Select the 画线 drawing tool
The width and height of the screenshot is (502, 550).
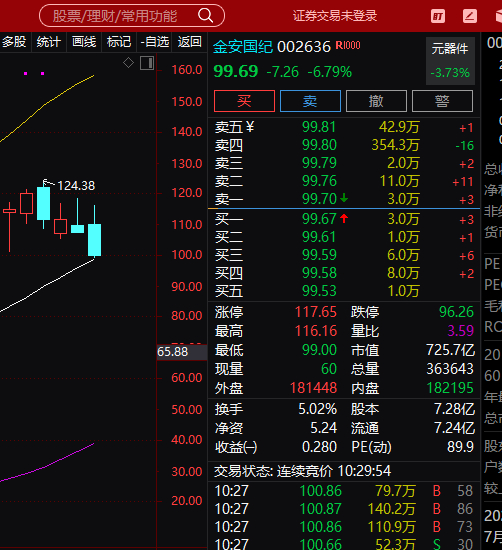pyautogui.click(x=84, y=42)
